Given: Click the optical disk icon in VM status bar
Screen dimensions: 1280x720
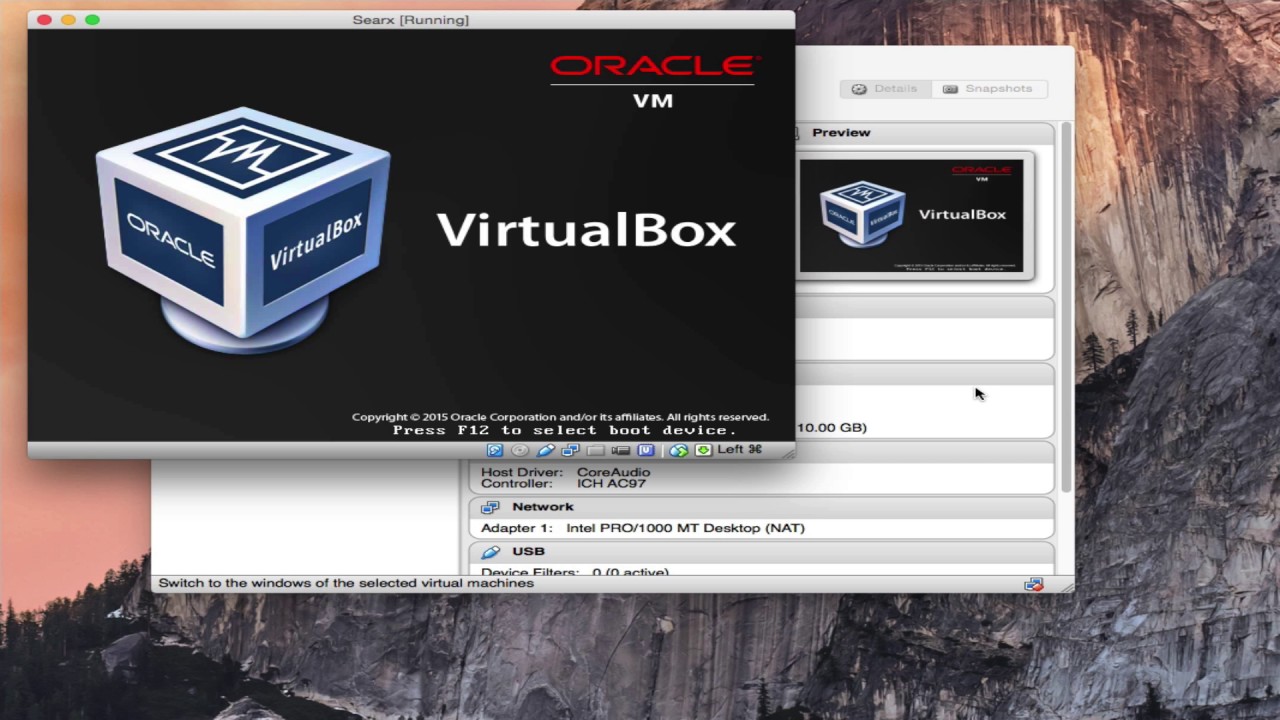Looking at the screenshot, I should pos(520,451).
